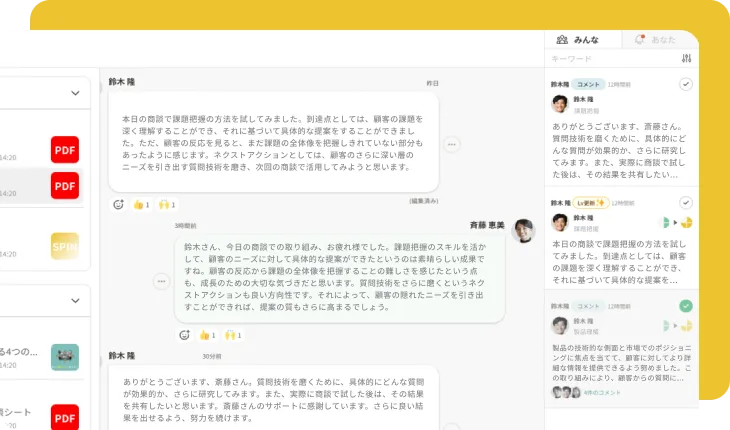Collapse the top file list section chevron
Screen dimensions: 730x430
click(x=75, y=93)
